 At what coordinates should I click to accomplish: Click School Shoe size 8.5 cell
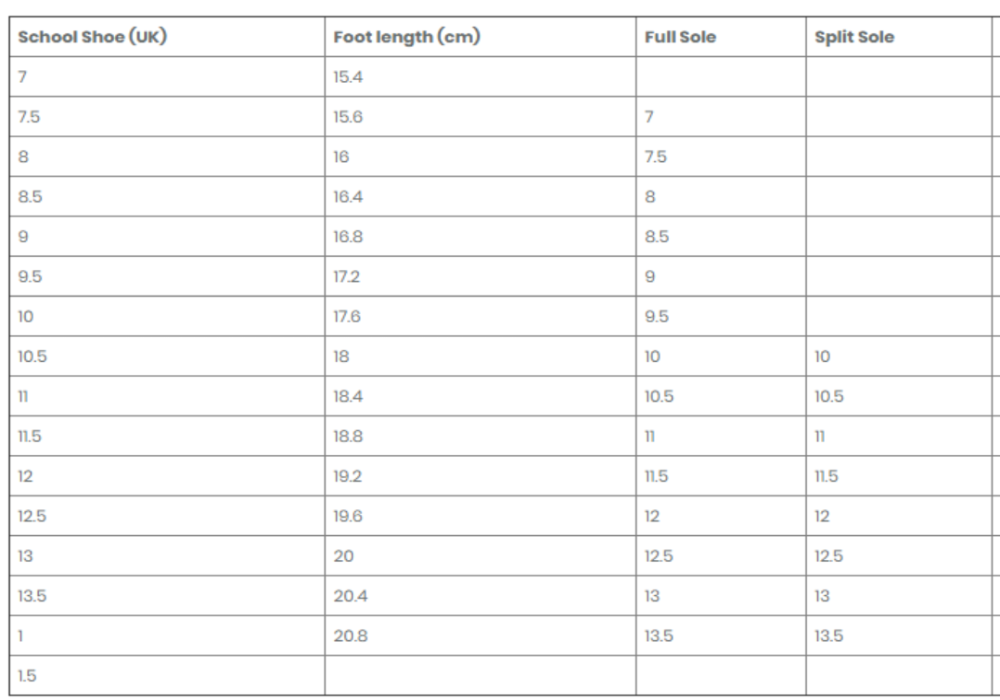[31, 197]
